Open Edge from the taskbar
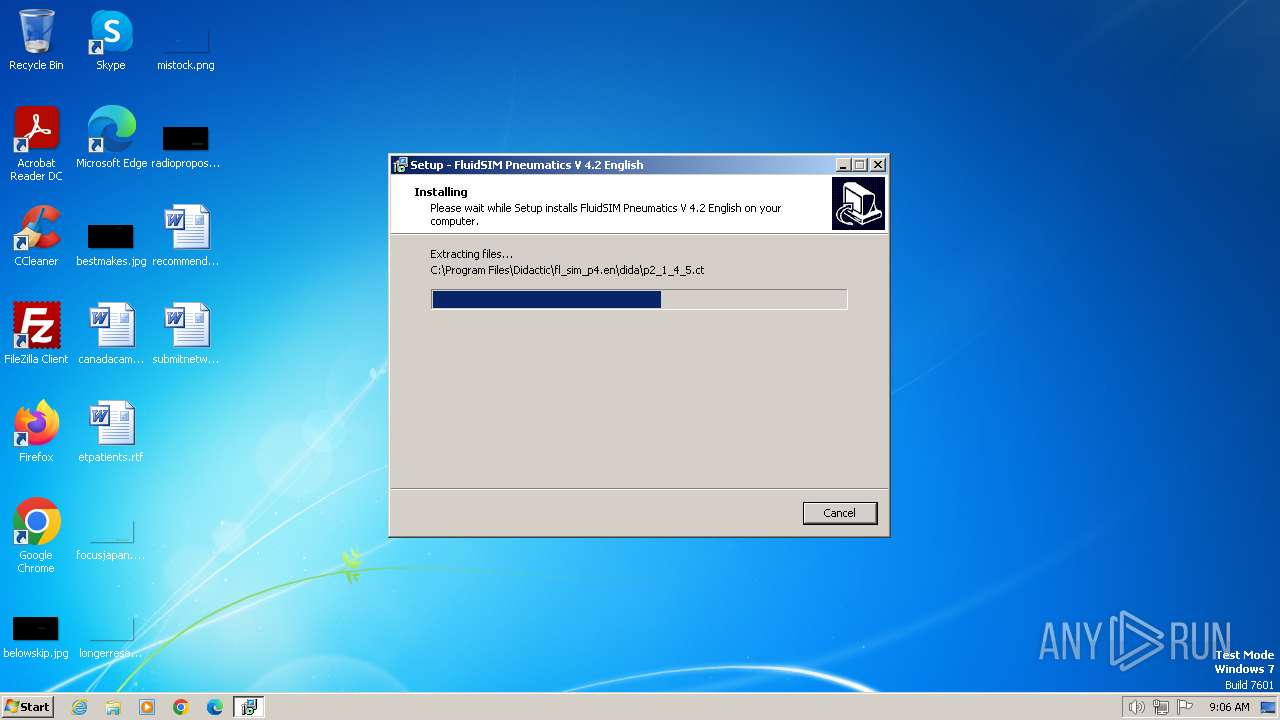Screen dimensions: 1280x720 [215, 707]
